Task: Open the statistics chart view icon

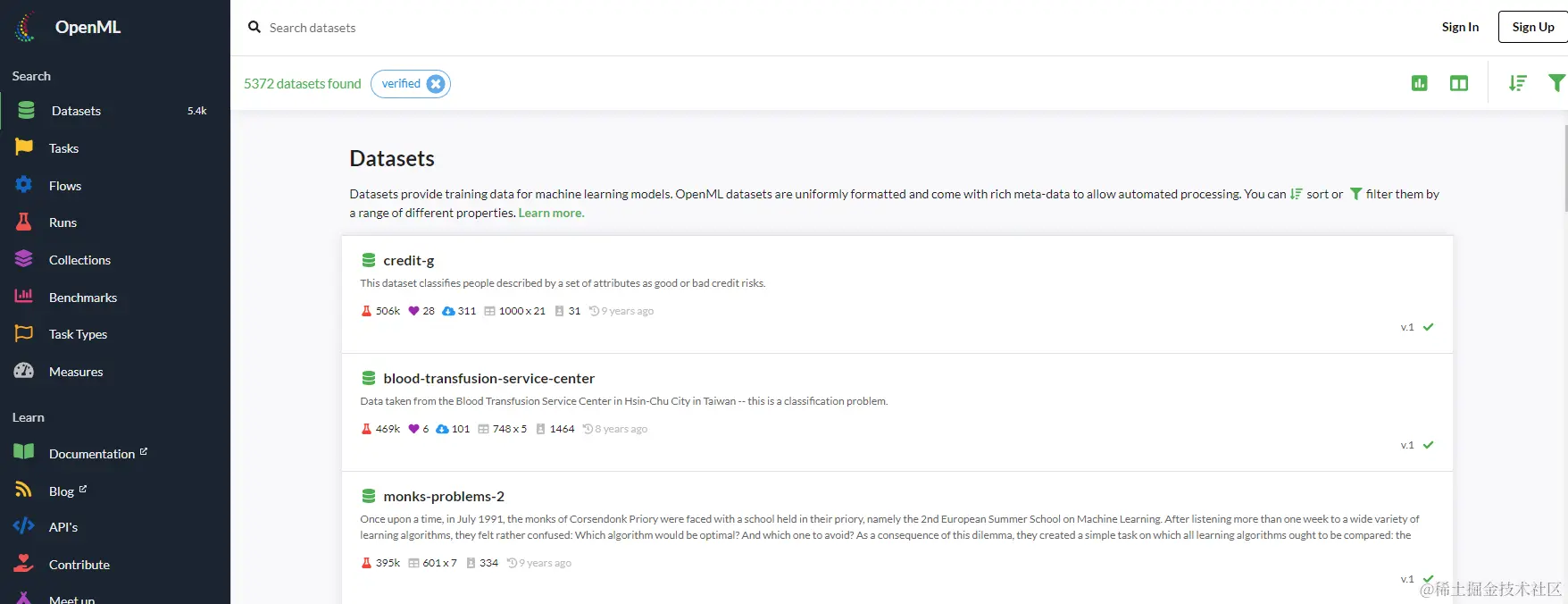Action: coord(1419,83)
